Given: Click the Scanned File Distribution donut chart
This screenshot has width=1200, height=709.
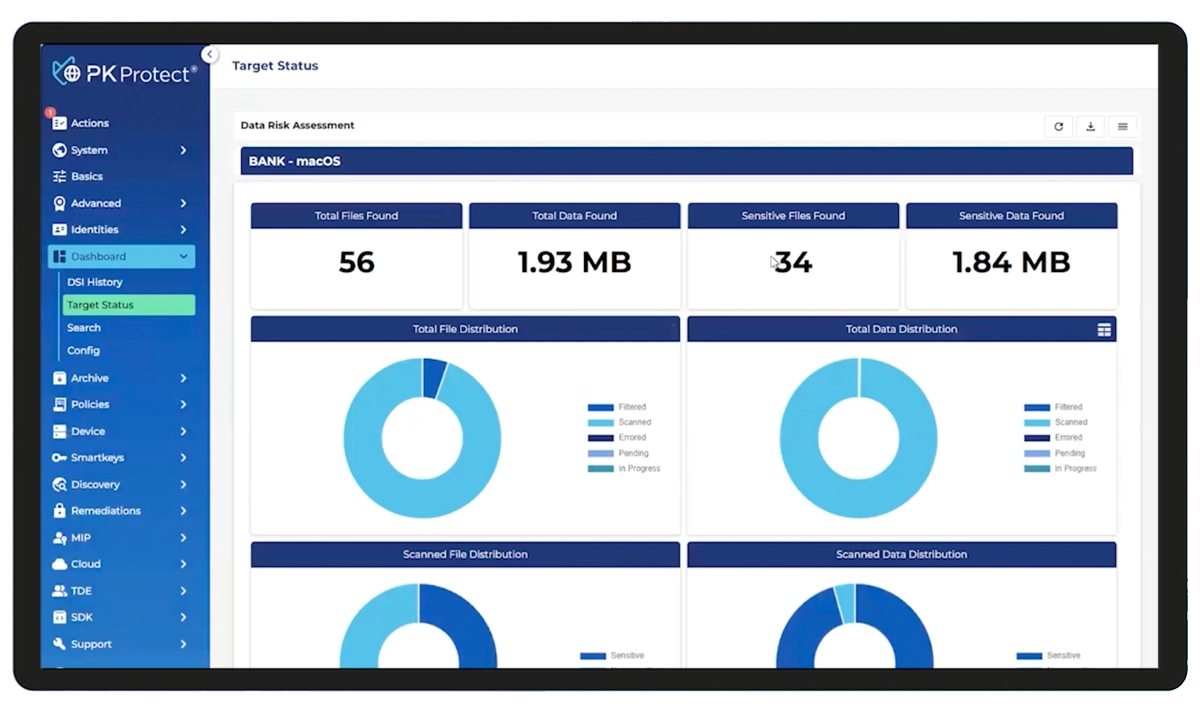Looking at the screenshot, I should [418, 626].
